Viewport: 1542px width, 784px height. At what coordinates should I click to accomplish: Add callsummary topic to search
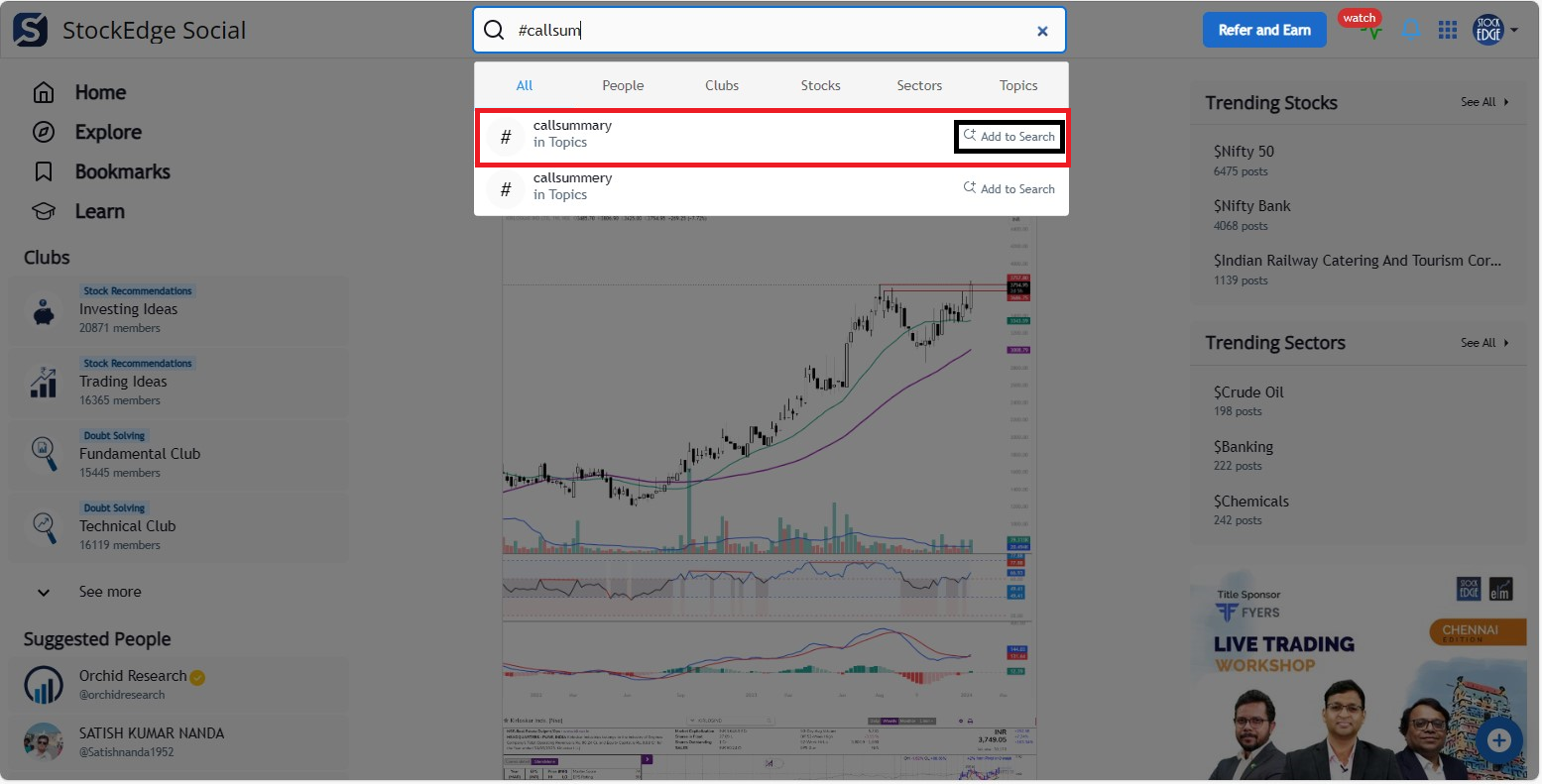(x=1009, y=137)
